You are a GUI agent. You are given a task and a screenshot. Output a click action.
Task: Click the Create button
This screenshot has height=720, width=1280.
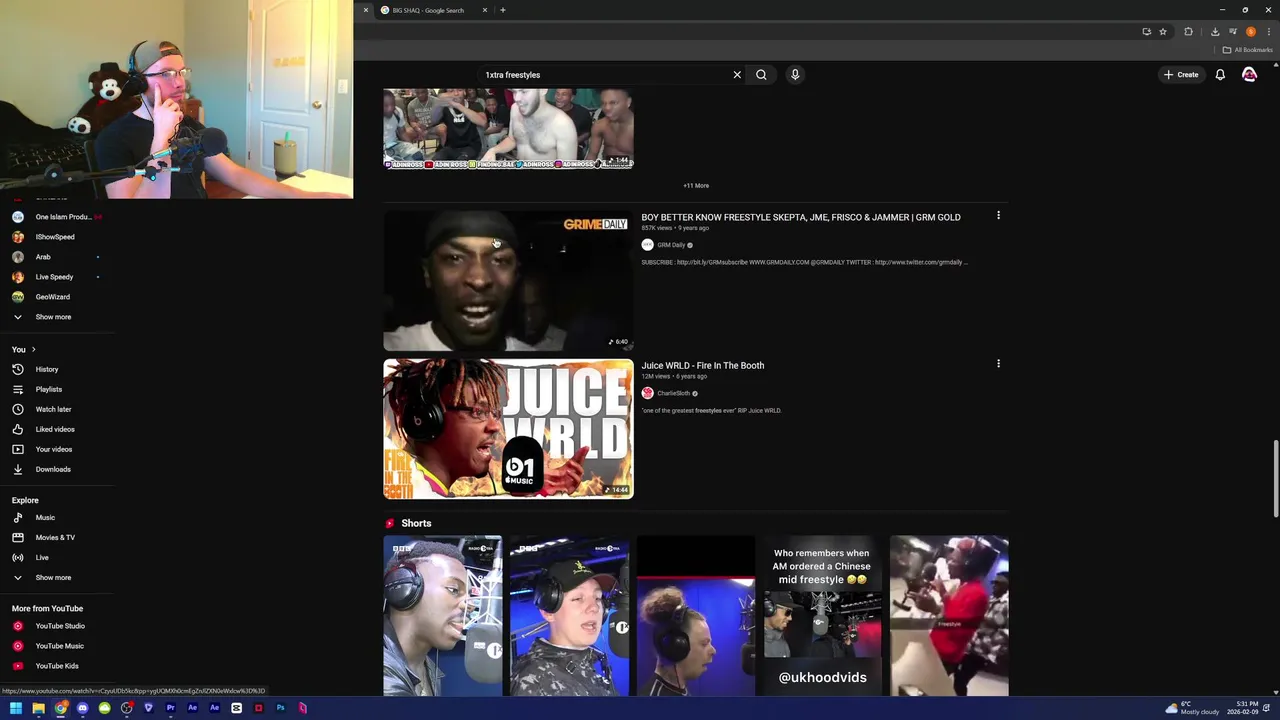(1181, 75)
